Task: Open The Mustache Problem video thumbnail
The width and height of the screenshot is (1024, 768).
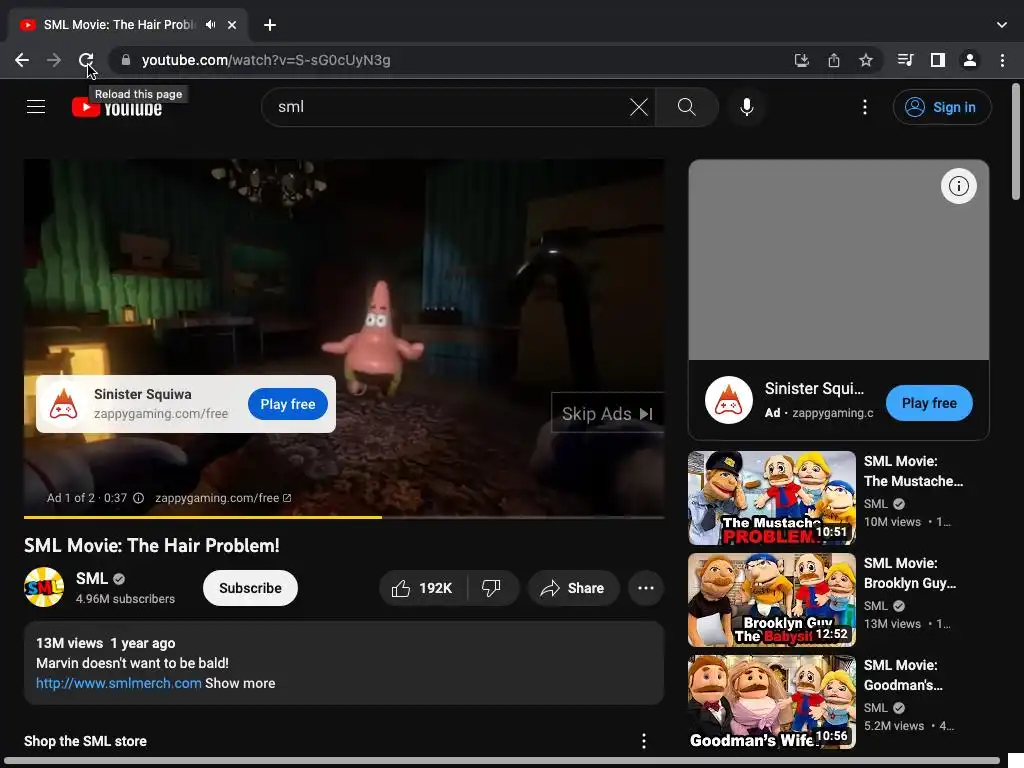Action: tap(771, 498)
